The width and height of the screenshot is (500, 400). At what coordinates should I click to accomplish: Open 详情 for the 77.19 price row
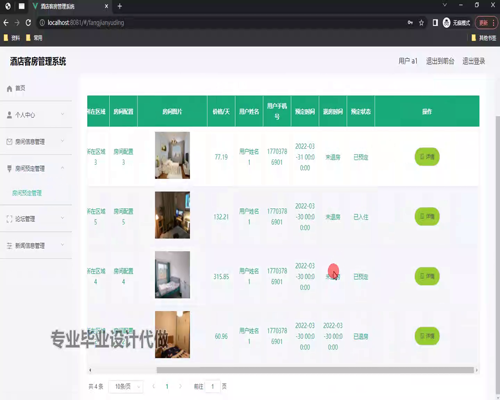tap(427, 157)
